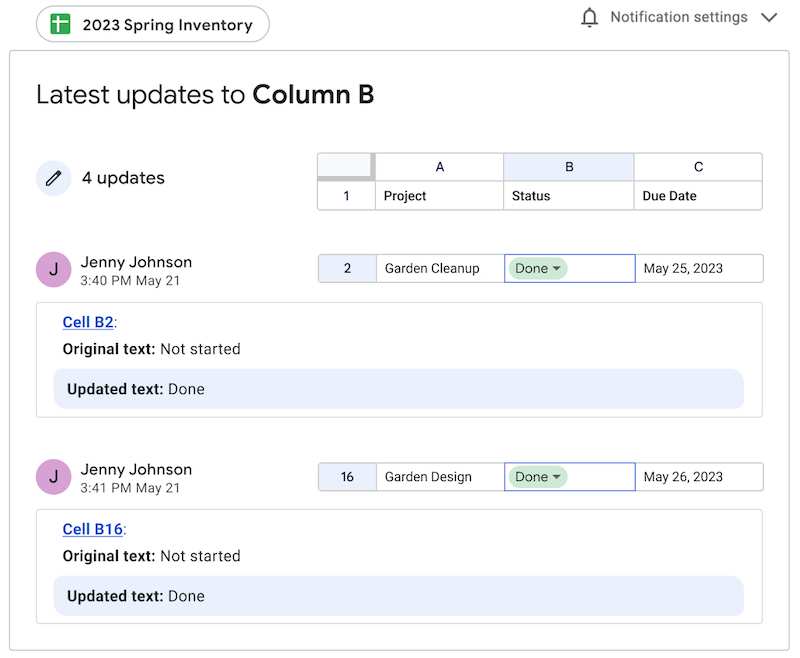Click 'Updated text: Done' under Cell B2

click(398, 389)
